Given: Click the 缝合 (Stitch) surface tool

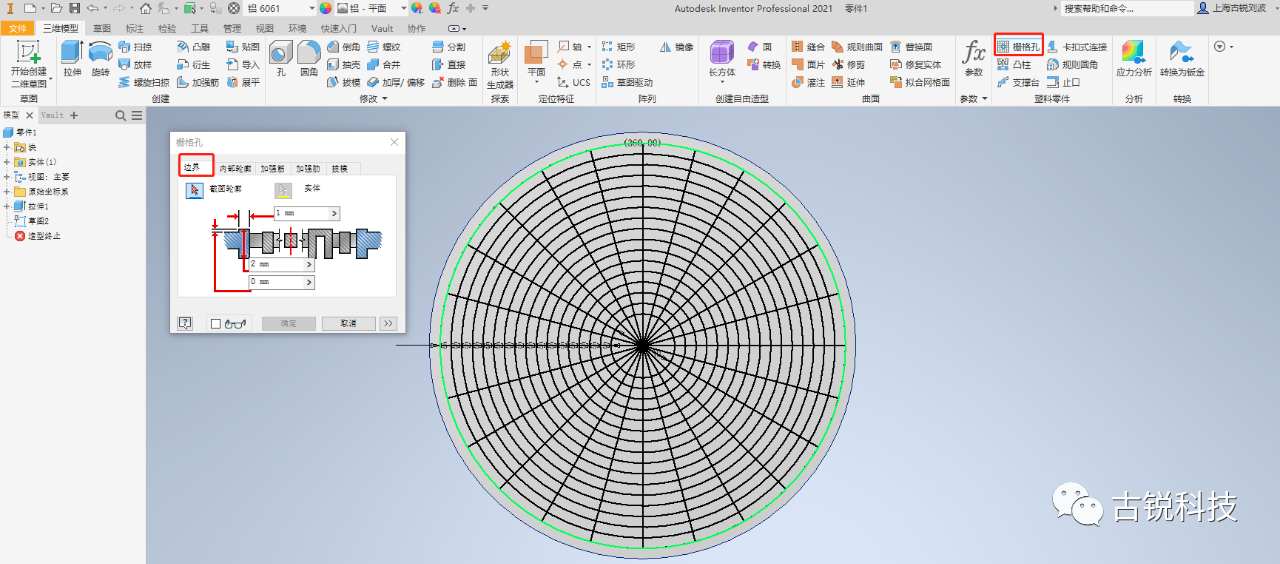Looking at the screenshot, I should click(x=808, y=47).
